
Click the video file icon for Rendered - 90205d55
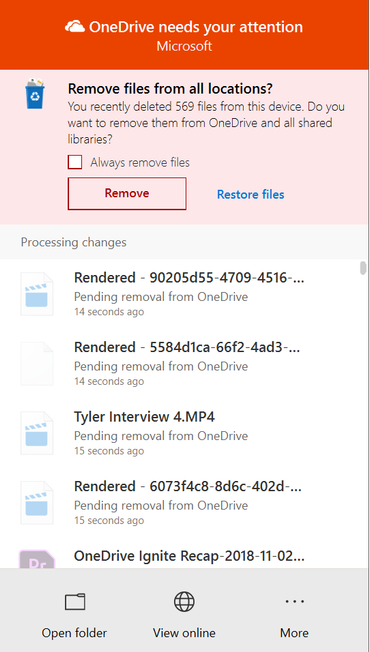pyautogui.click(x=37, y=294)
